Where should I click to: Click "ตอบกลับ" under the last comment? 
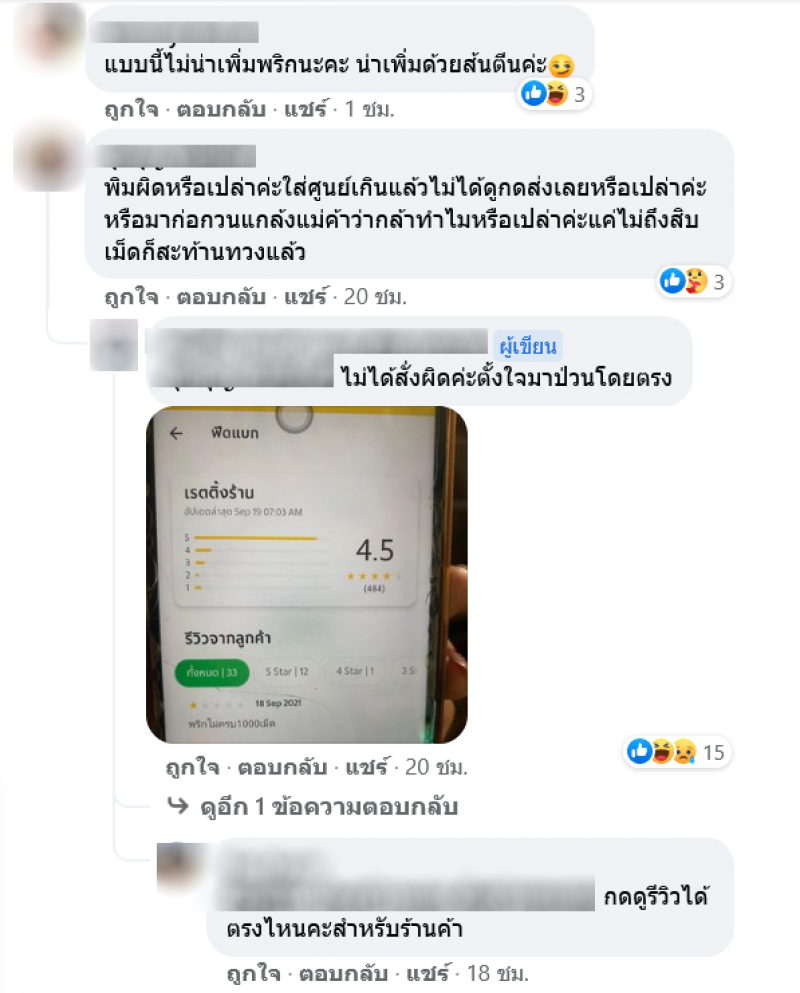pos(343,973)
